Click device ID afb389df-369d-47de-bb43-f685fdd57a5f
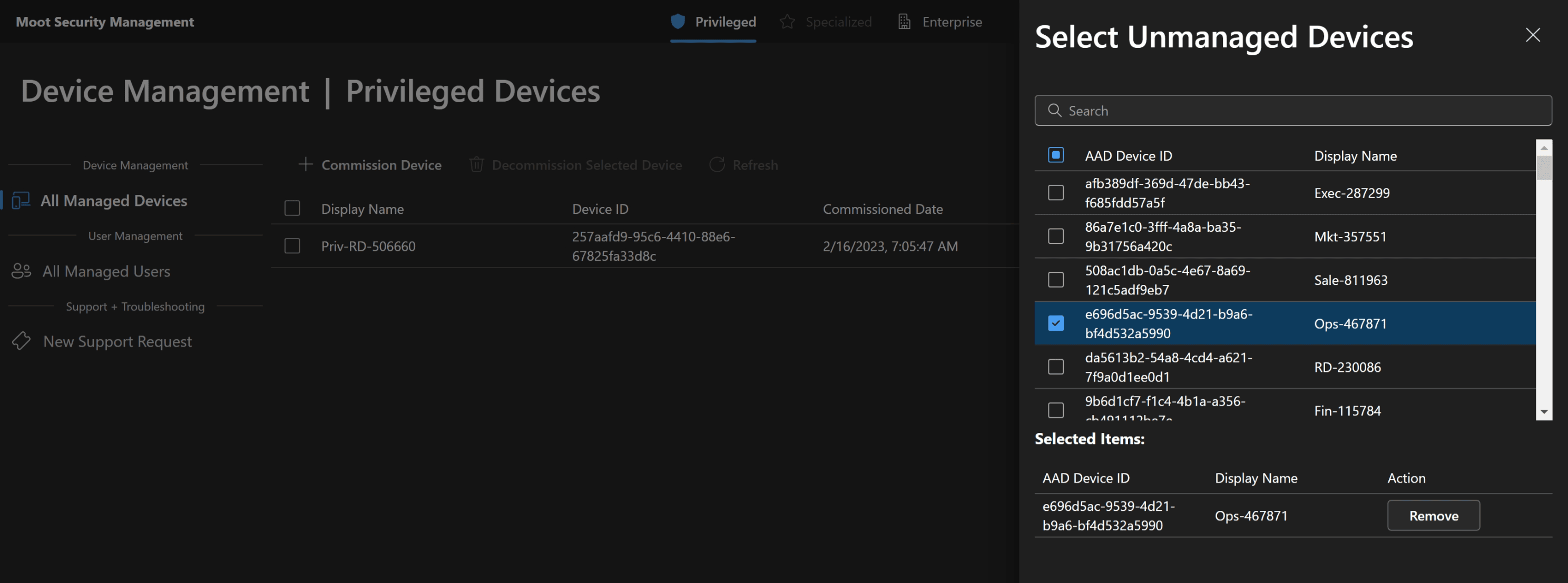Screen dimensions: 1568x583 tap(1167, 192)
